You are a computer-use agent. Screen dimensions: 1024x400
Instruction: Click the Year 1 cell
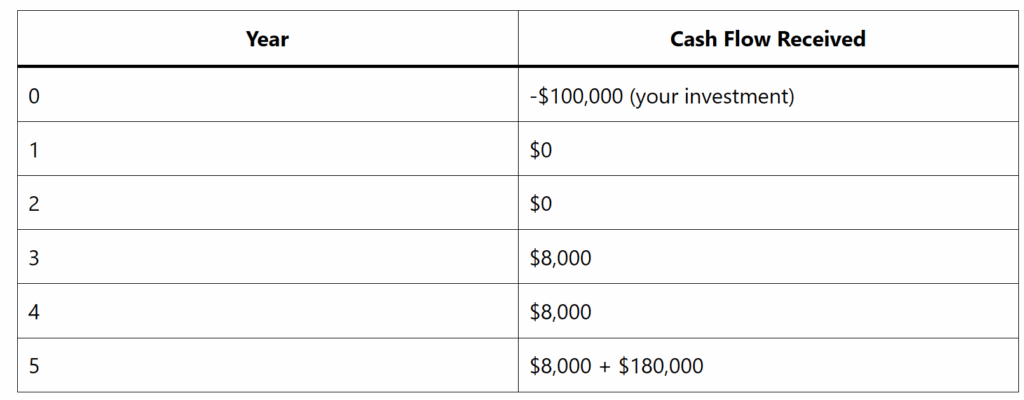[267, 149]
